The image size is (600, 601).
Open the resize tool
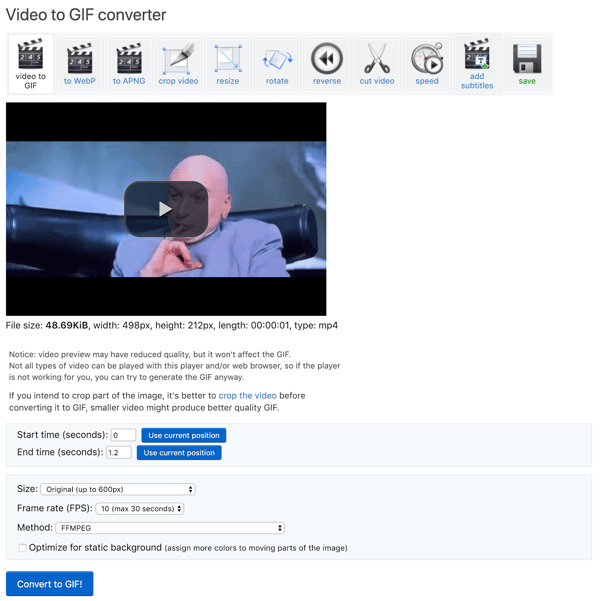click(228, 64)
